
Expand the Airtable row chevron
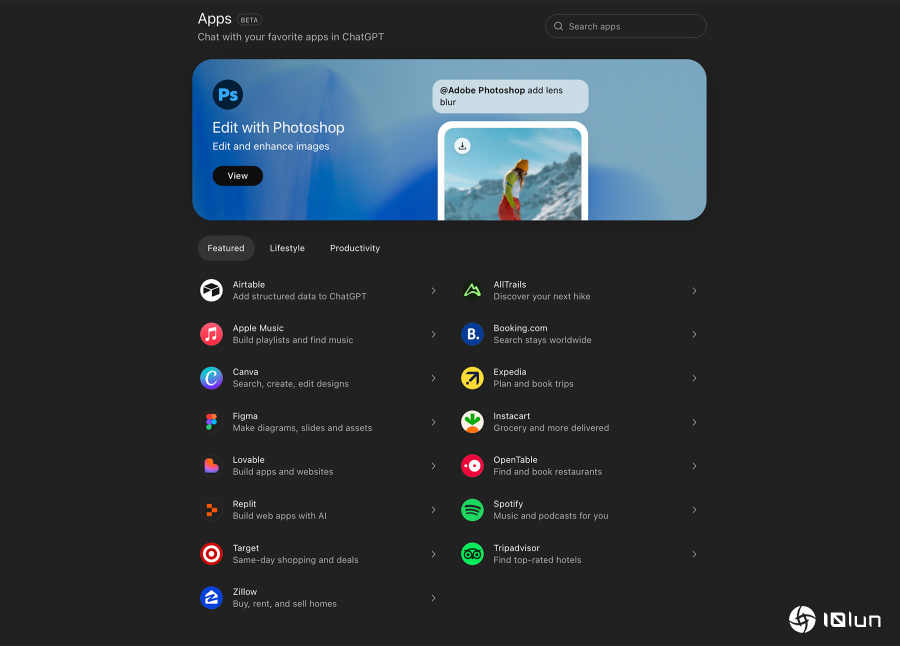tap(433, 291)
